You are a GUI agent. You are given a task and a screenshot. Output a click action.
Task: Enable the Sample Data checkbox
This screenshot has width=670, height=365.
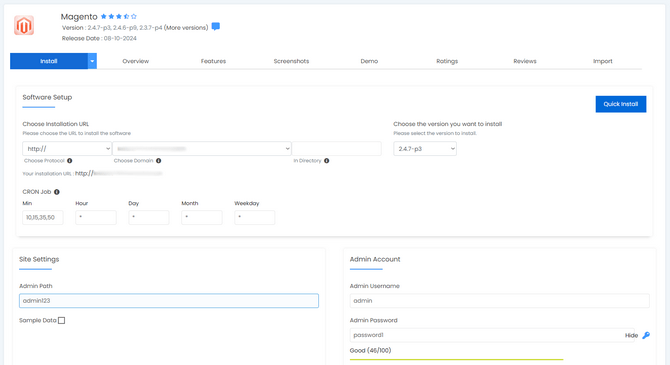(x=62, y=321)
